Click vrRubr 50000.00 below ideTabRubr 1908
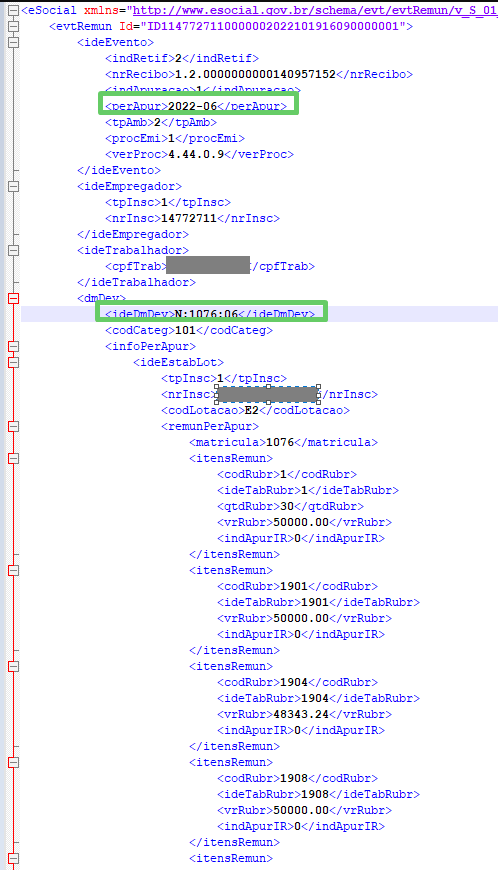The width and height of the screenshot is (498, 870). [304, 811]
